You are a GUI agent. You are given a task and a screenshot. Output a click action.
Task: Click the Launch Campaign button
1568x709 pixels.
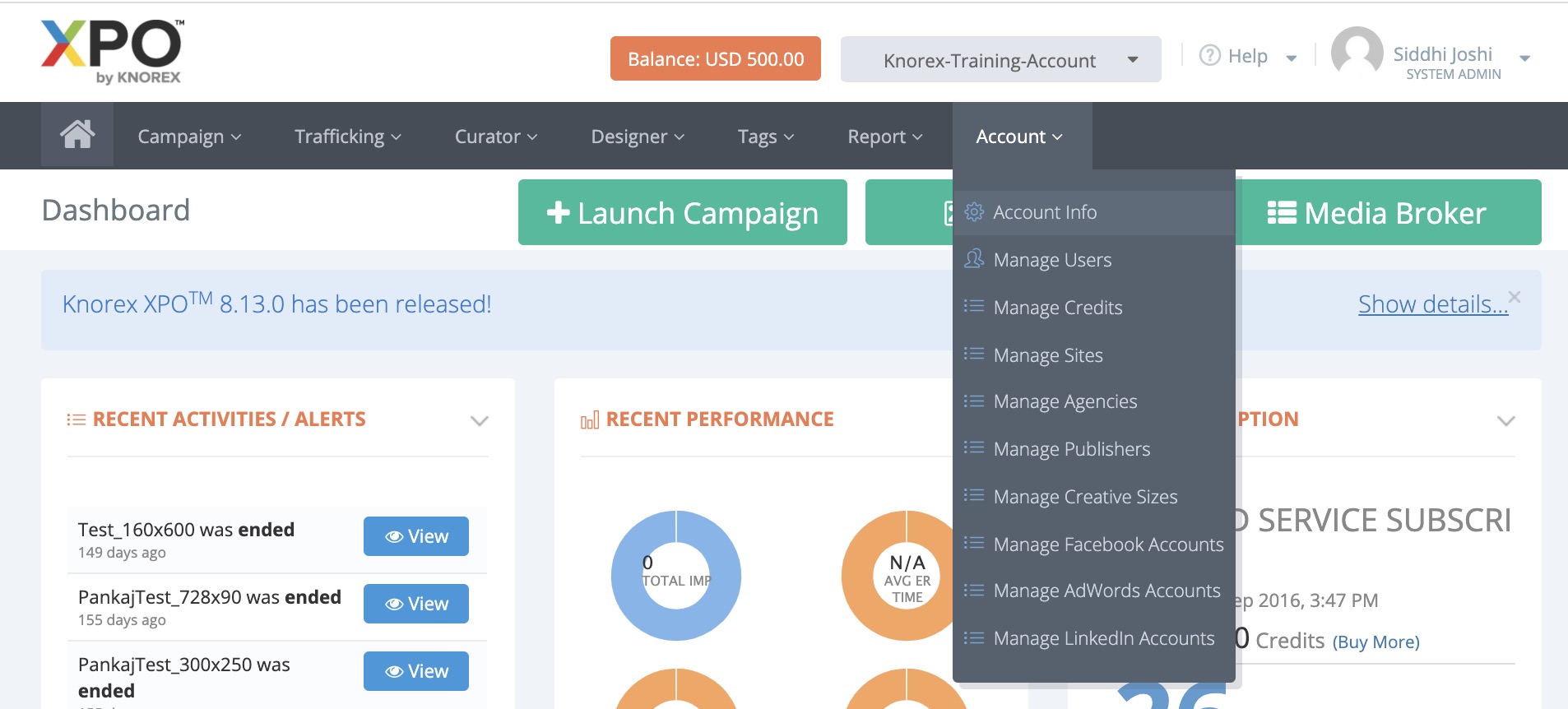coord(682,213)
